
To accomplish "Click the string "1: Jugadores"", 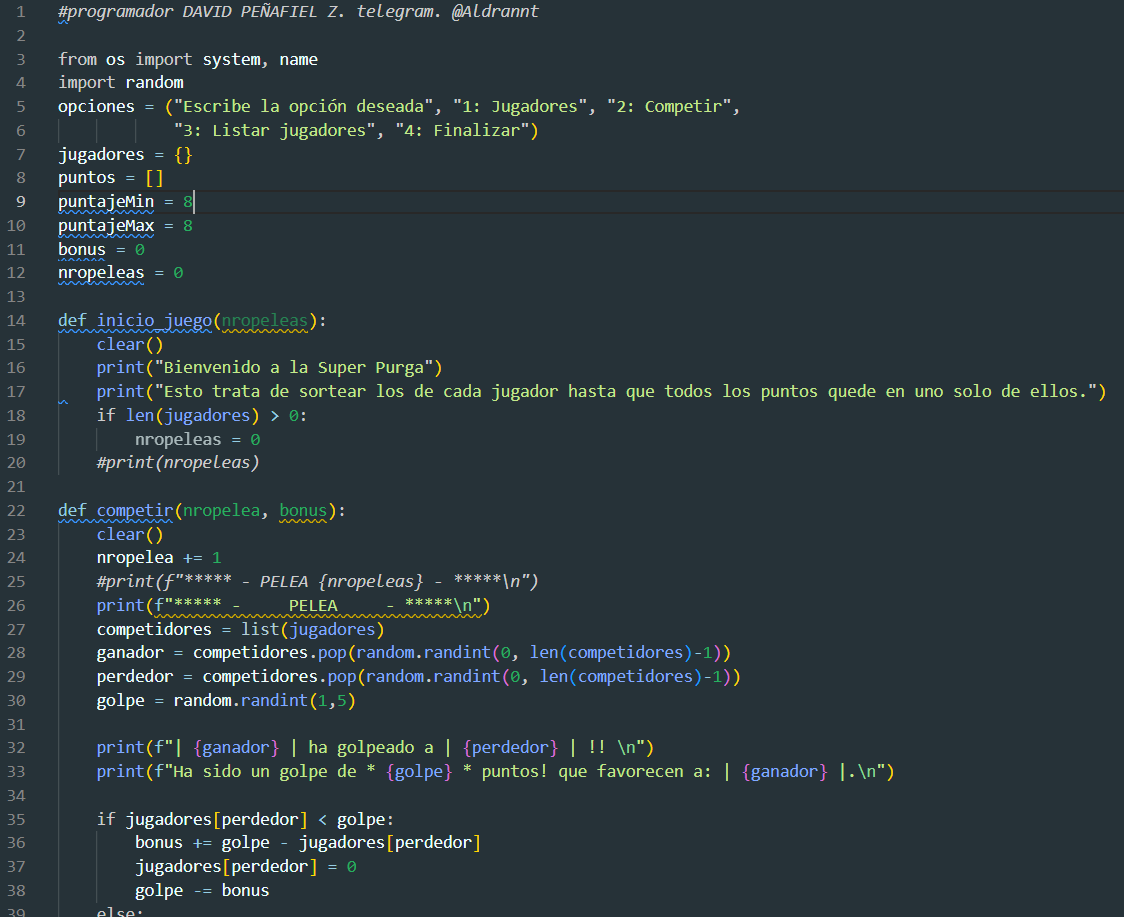I will pyautogui.click(x=520, y=107).
